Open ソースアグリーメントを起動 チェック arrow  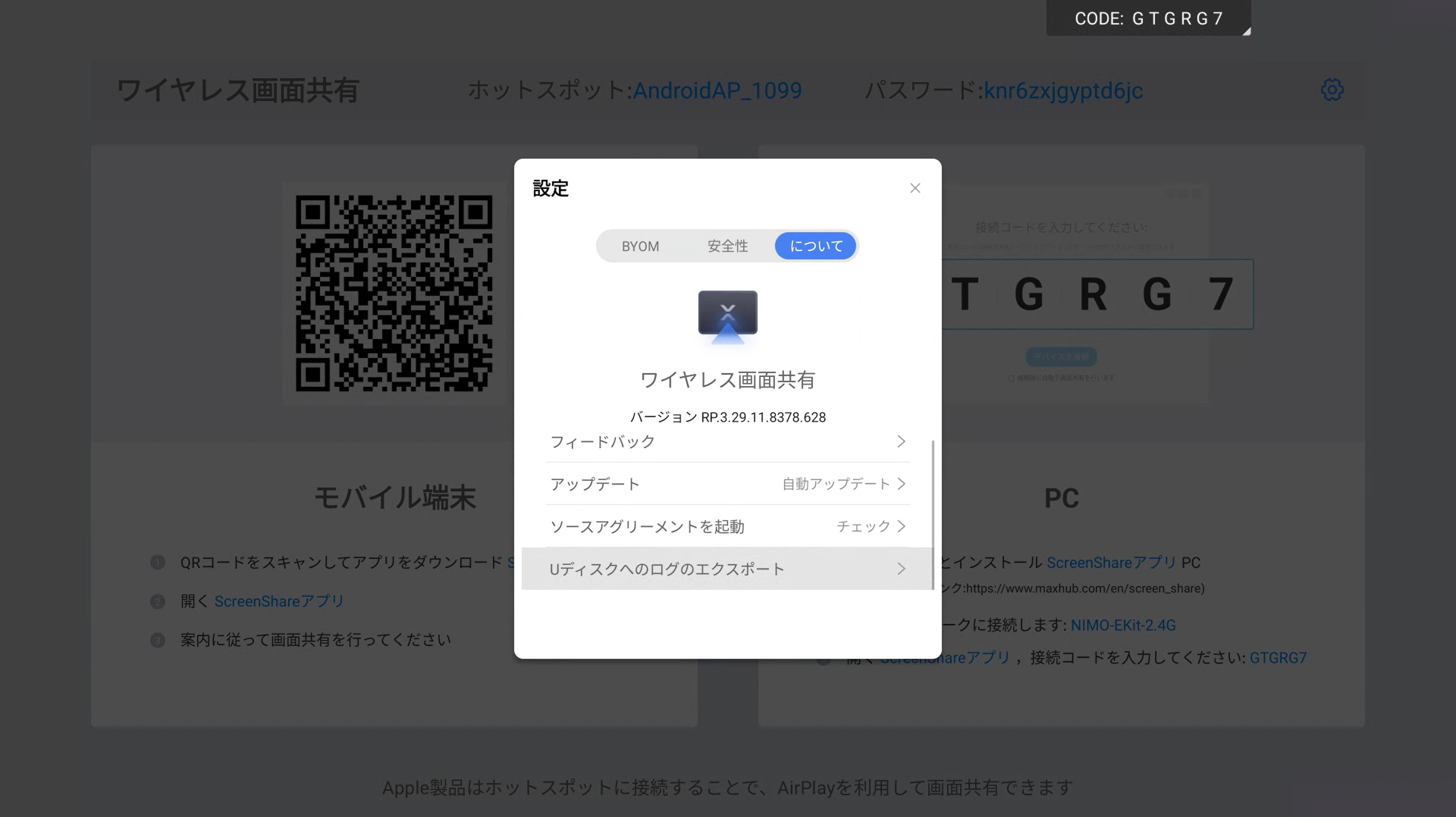pos(871,526)
